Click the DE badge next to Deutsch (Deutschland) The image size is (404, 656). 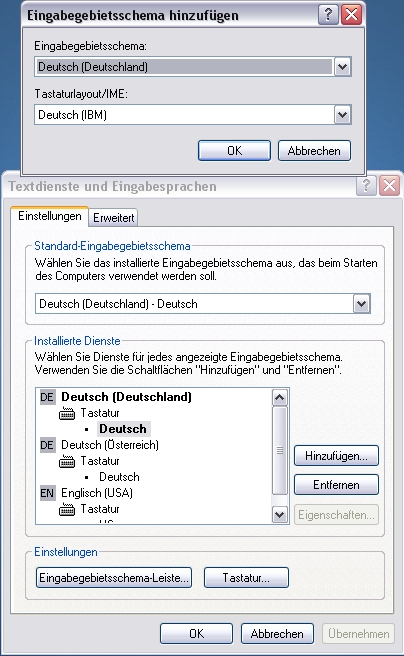(47, 397)
